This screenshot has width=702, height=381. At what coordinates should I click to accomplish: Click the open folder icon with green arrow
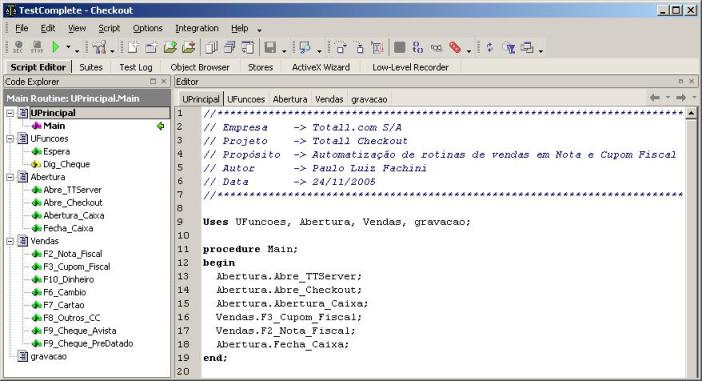[170, 47]
